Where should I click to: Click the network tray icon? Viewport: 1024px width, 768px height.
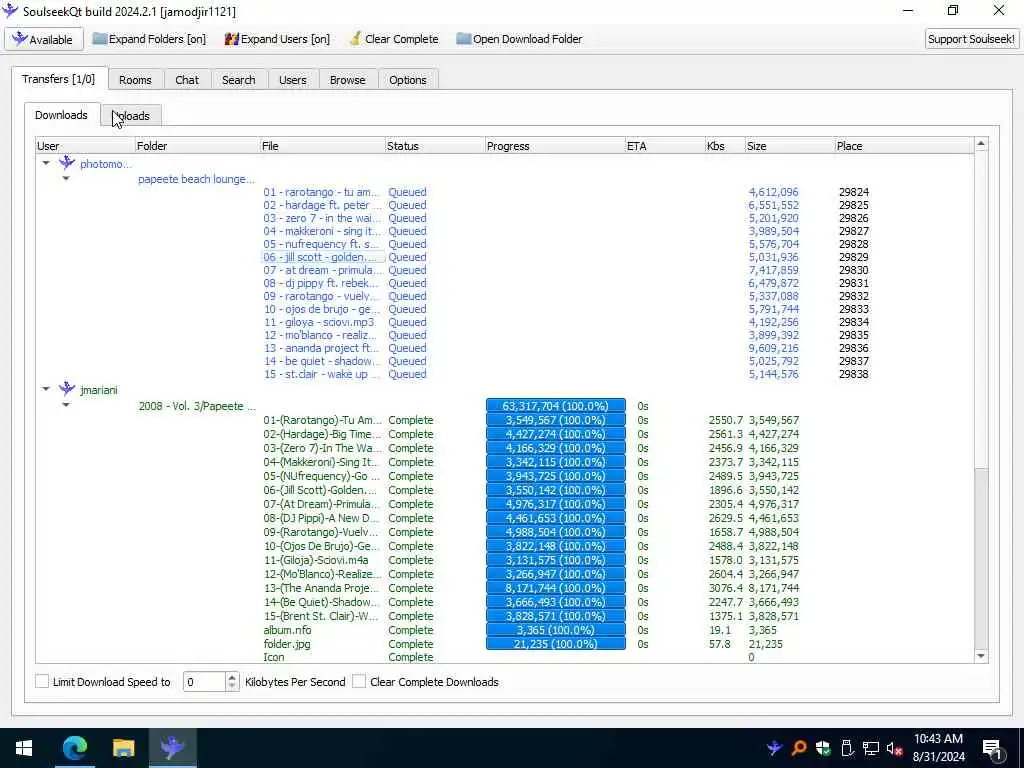click(871, 748)
